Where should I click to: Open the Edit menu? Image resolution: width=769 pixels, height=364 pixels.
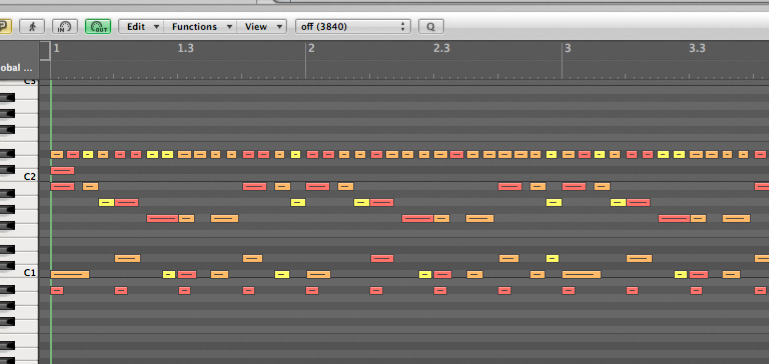click(141, 26)
